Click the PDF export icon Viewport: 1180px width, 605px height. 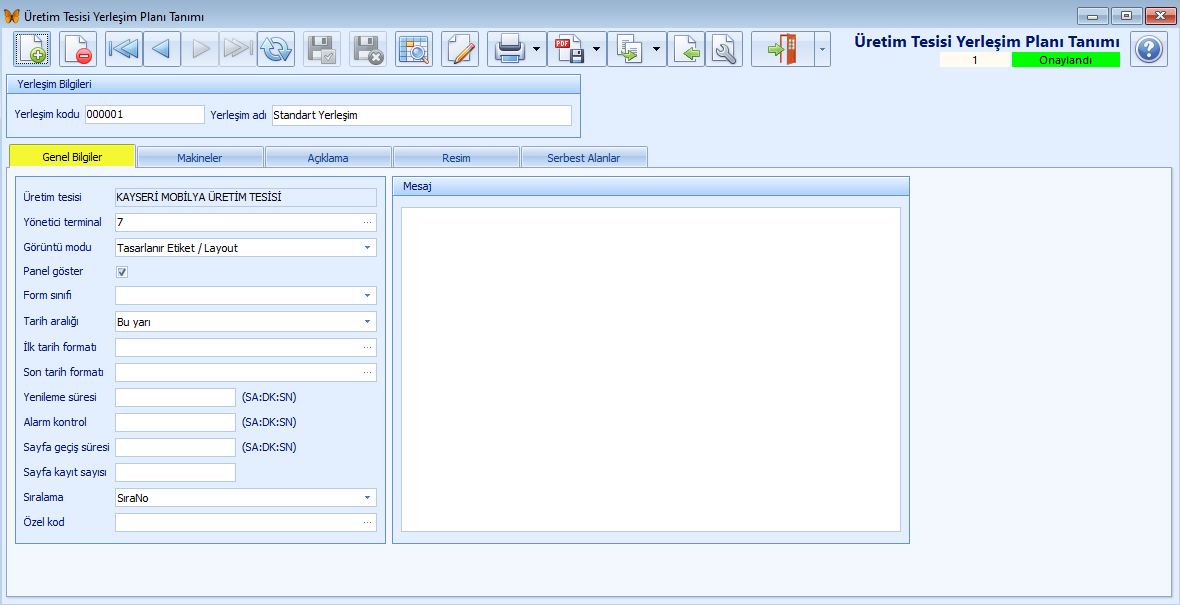click(569, 50)
